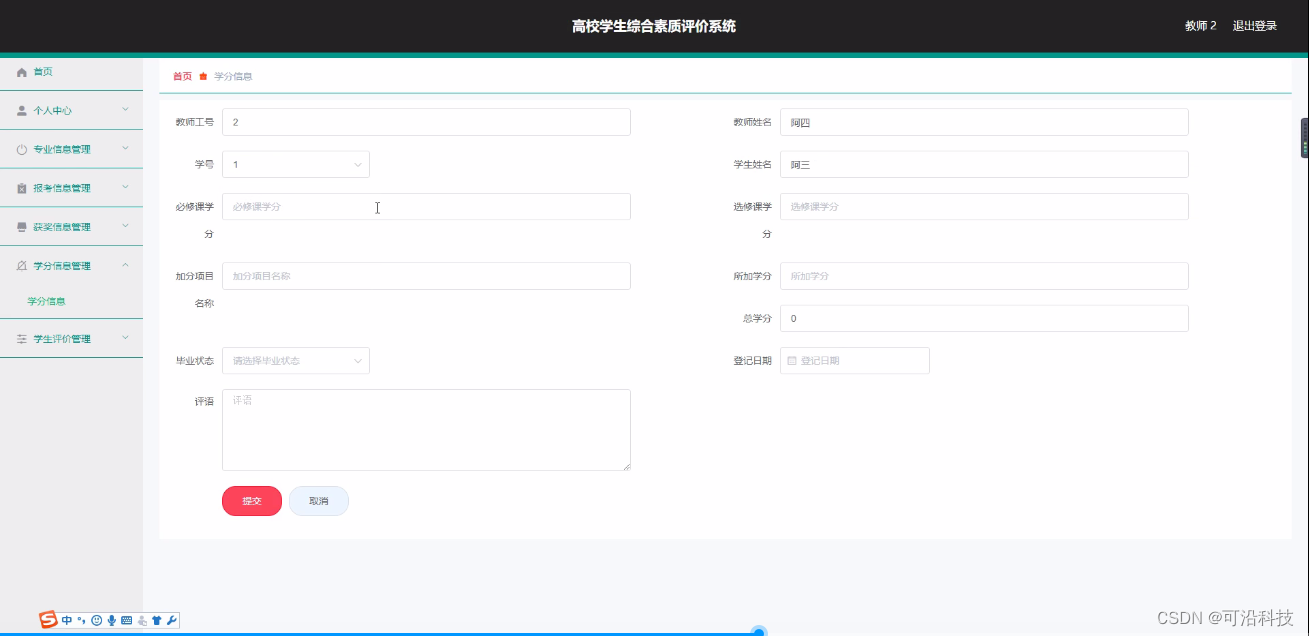Click the 个人中心 person icon
The width and height of the screenshot is (1309, 636).
tap(20, 110)
